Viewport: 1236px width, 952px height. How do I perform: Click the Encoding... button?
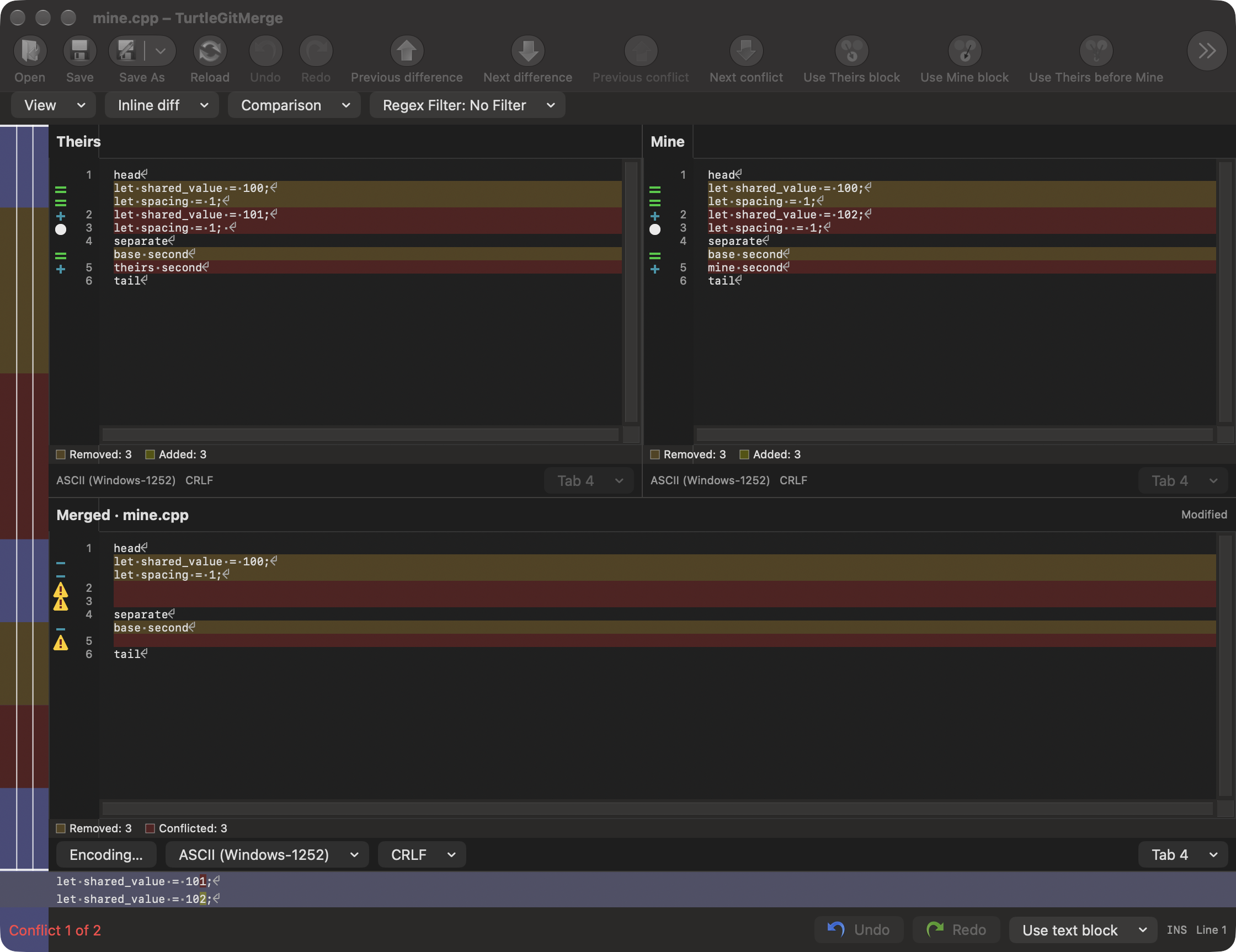(x=106, y=855)
